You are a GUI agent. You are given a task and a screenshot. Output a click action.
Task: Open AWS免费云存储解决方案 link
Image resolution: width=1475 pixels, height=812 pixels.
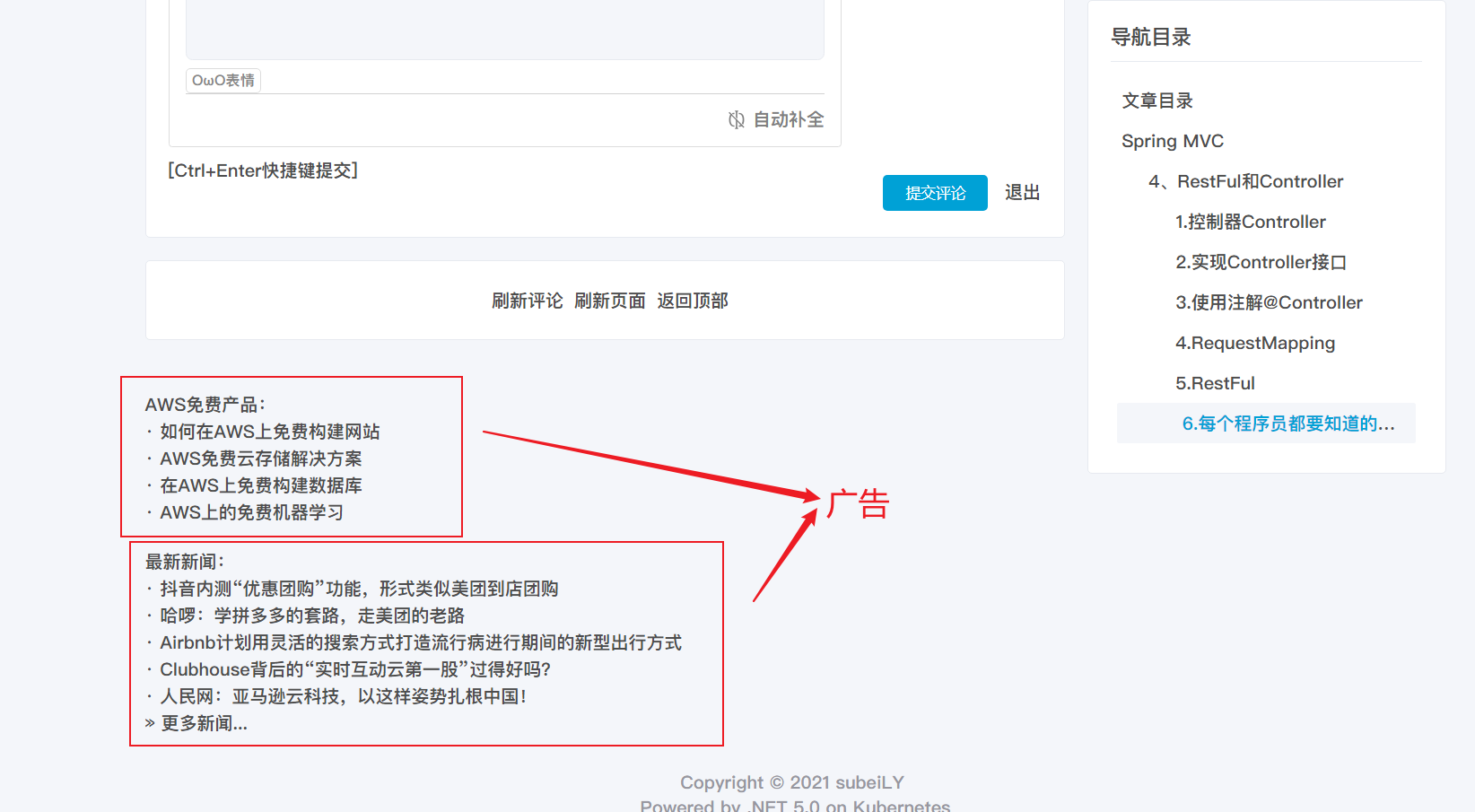coord(261,458)
